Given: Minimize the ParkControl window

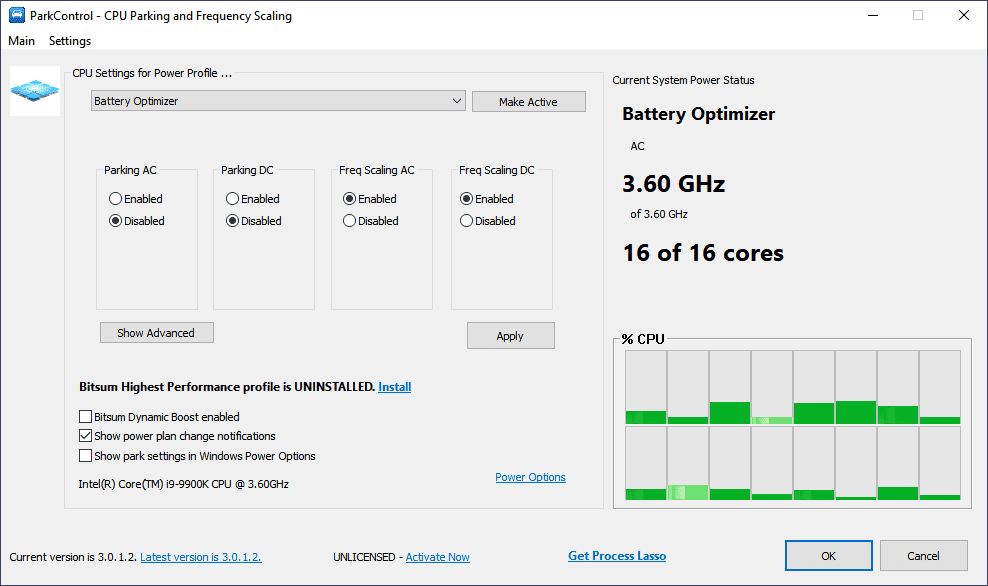Looking at the screenshot, I should (x=873, y=15).
